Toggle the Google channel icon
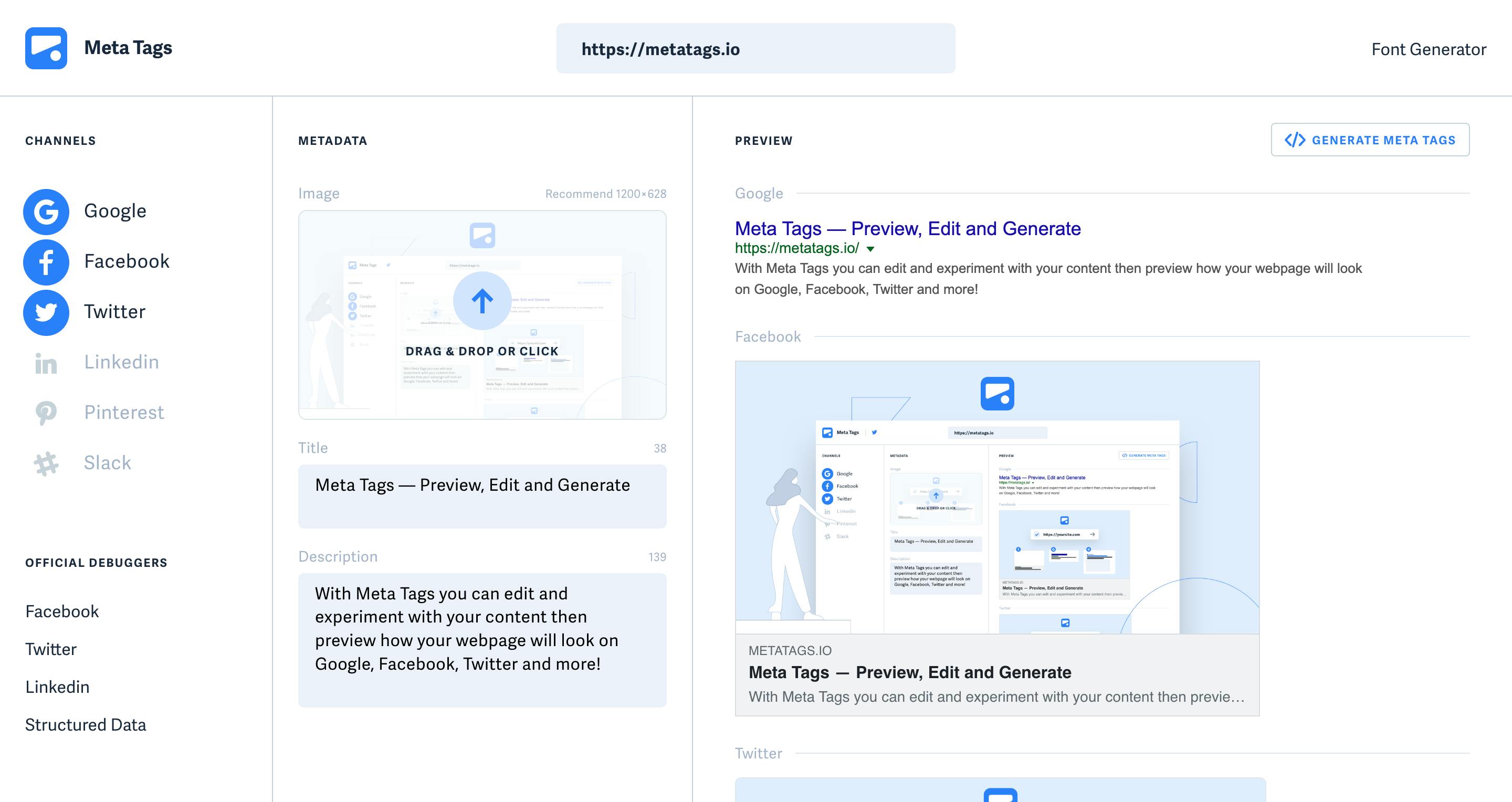This screenshot has height=802, width=1512. tap(46, 211)
